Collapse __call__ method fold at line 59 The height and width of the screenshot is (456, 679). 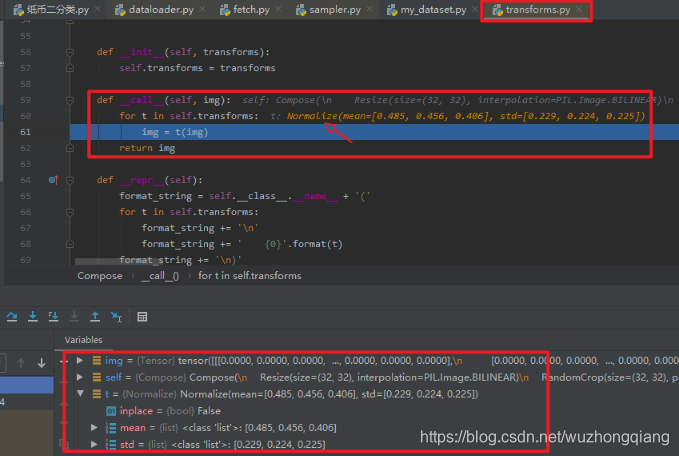(70, 100)
